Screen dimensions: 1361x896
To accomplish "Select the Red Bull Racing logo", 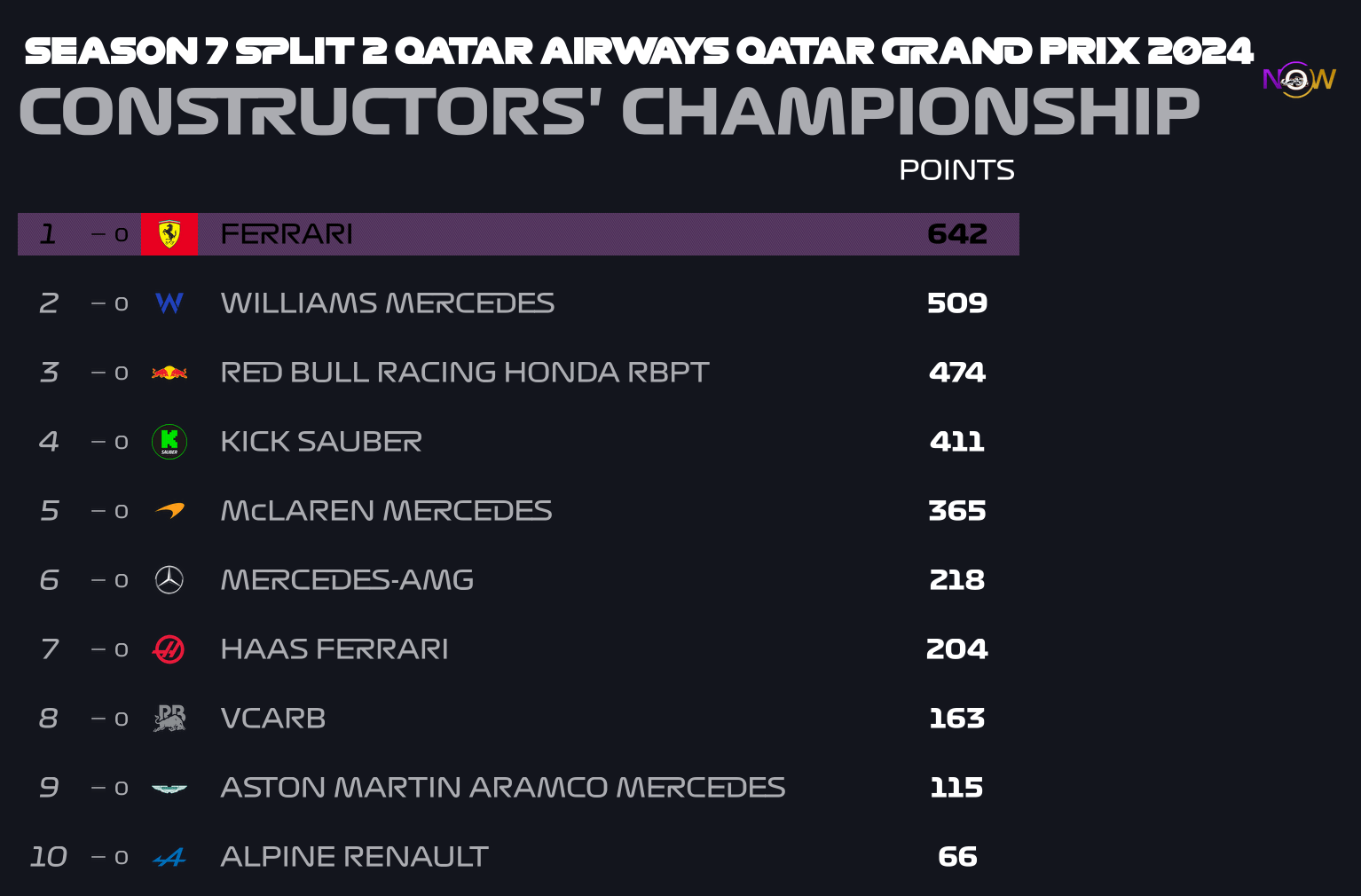I will tap(169, 373).
